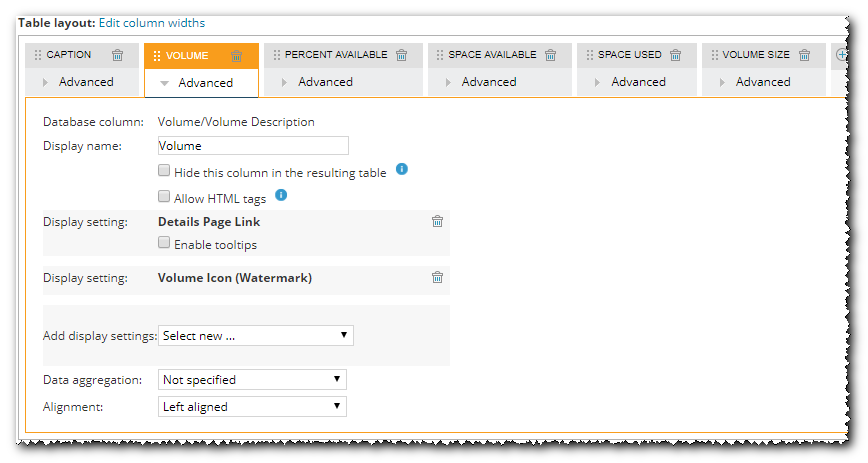This screenshot has height=463, width=868.
Task: Click trash icon on Volume column
Action: [x=236, y=56]
